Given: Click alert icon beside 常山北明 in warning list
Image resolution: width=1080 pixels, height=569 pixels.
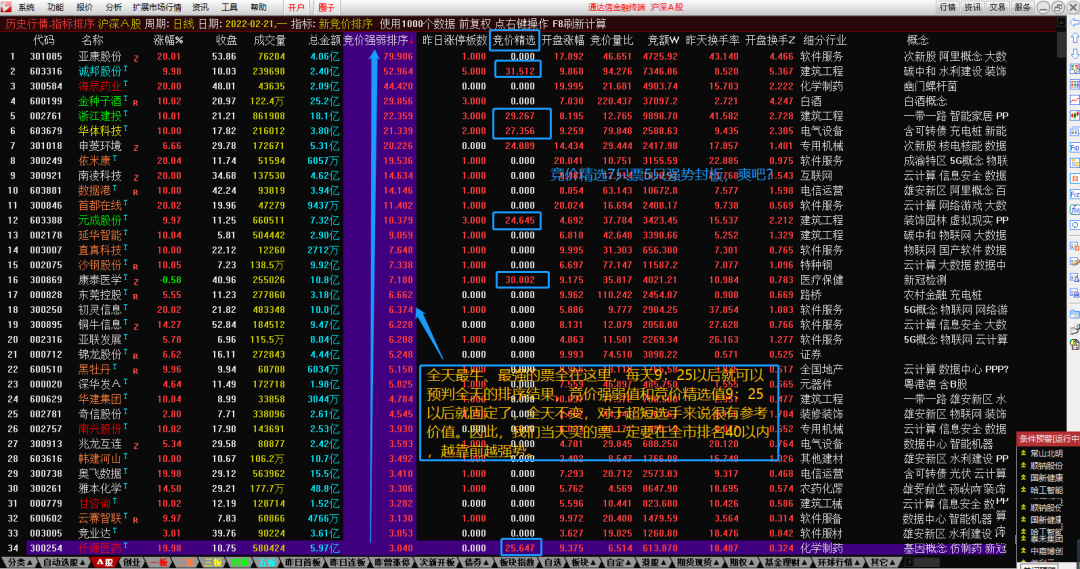Looking at the screenshot, I should (1022, 453).
